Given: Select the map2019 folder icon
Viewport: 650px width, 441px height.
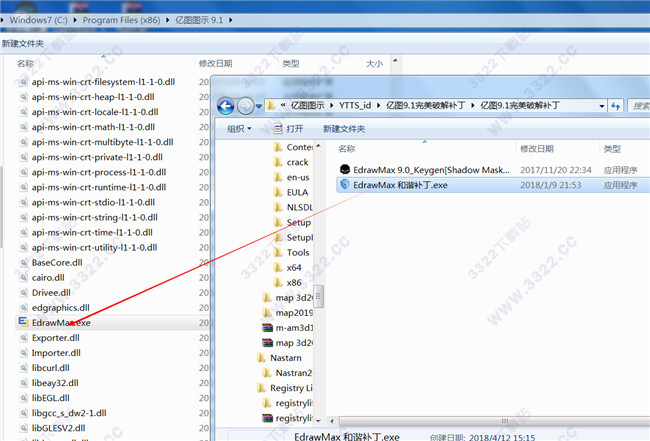Looking at the screenshot, I should [267, 312].
